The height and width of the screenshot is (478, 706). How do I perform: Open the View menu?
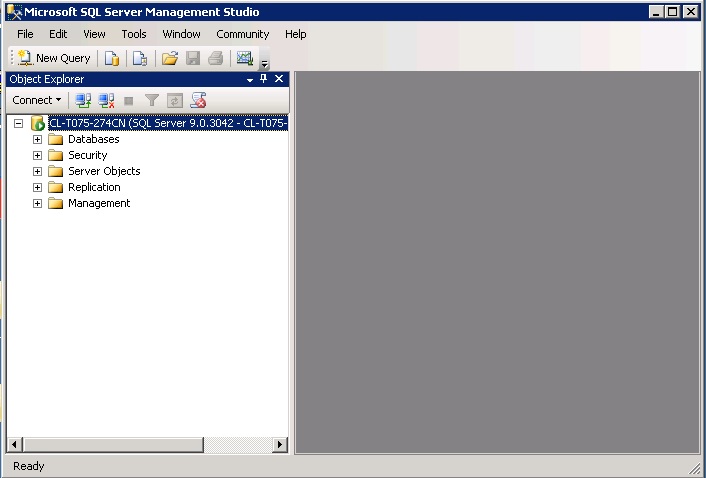point(94,34)
